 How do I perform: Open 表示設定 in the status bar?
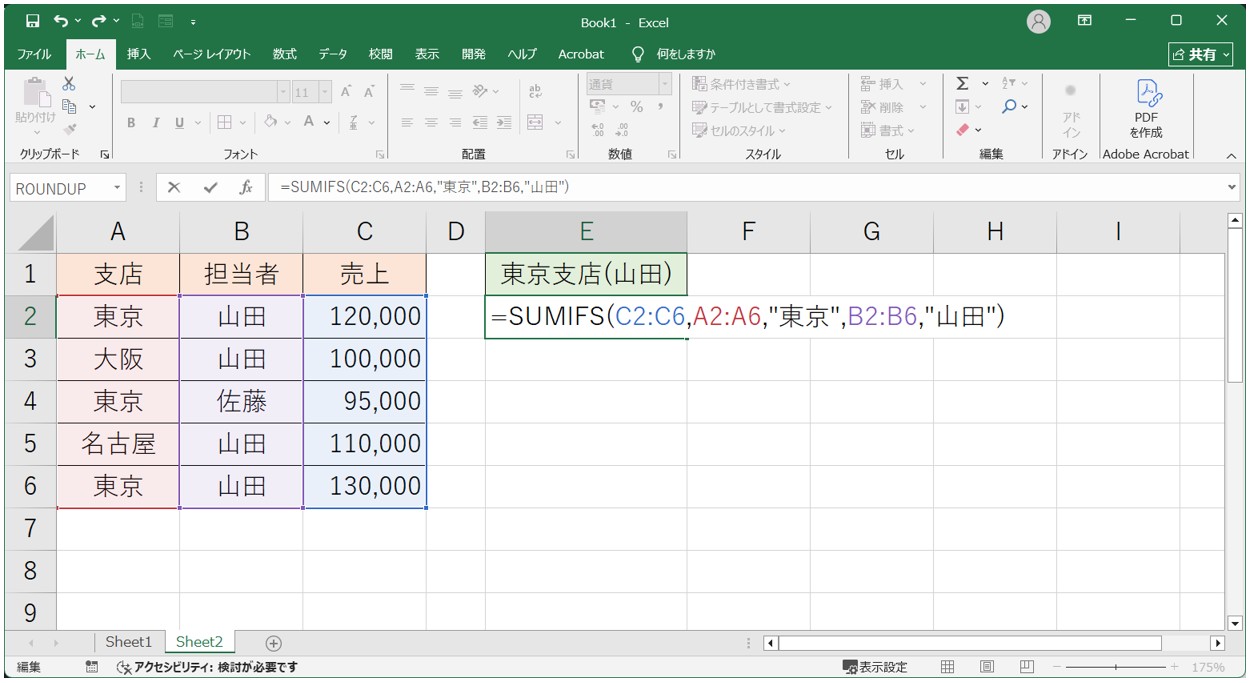point(875,667)
